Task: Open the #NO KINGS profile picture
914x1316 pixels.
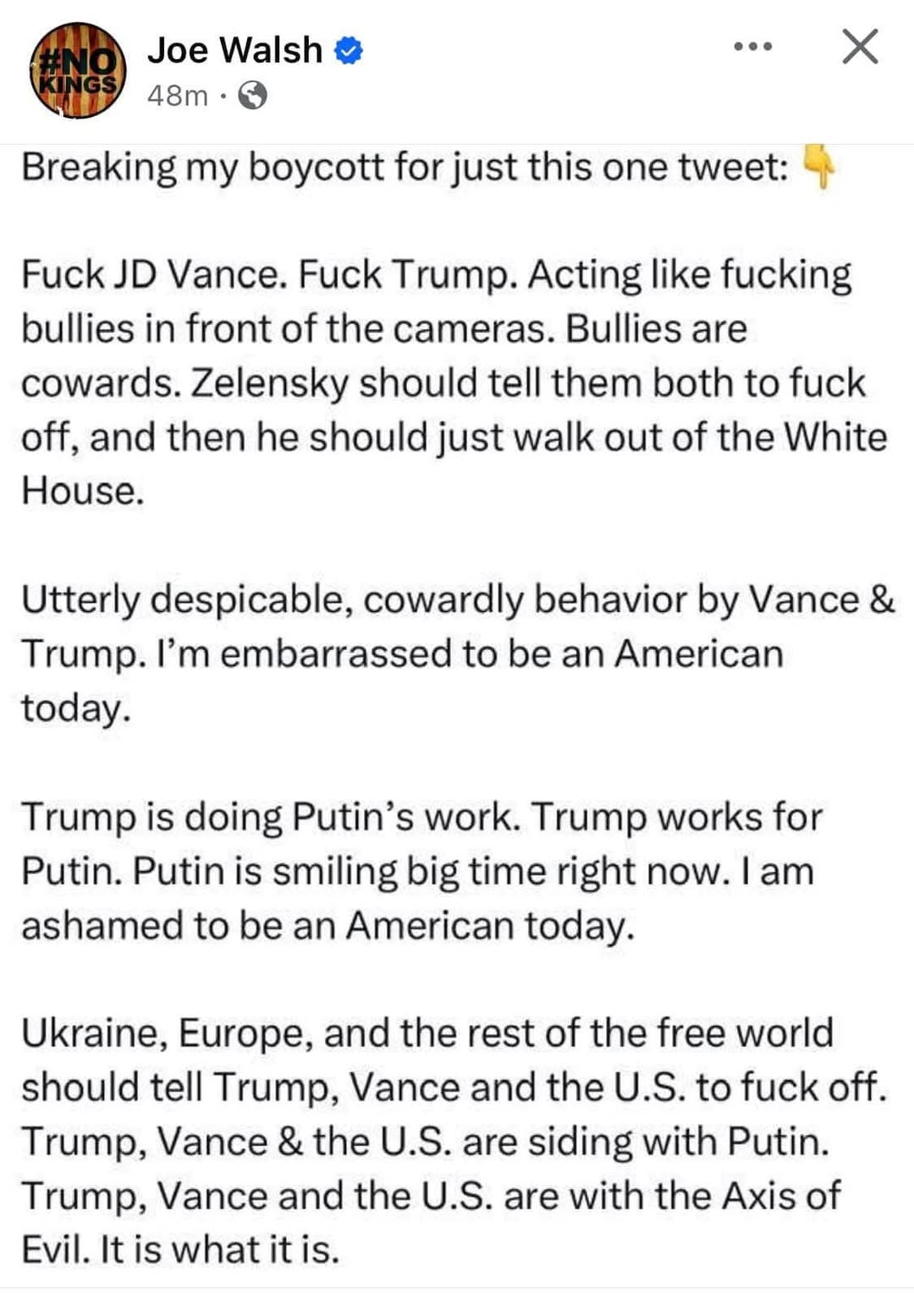Action: pyautogui.click(x=78, y=71)
